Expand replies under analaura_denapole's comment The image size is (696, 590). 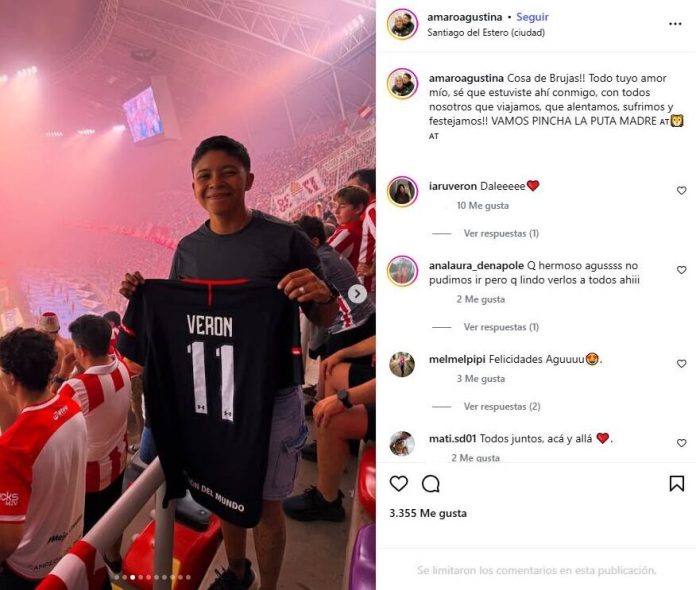click(501, 327)
